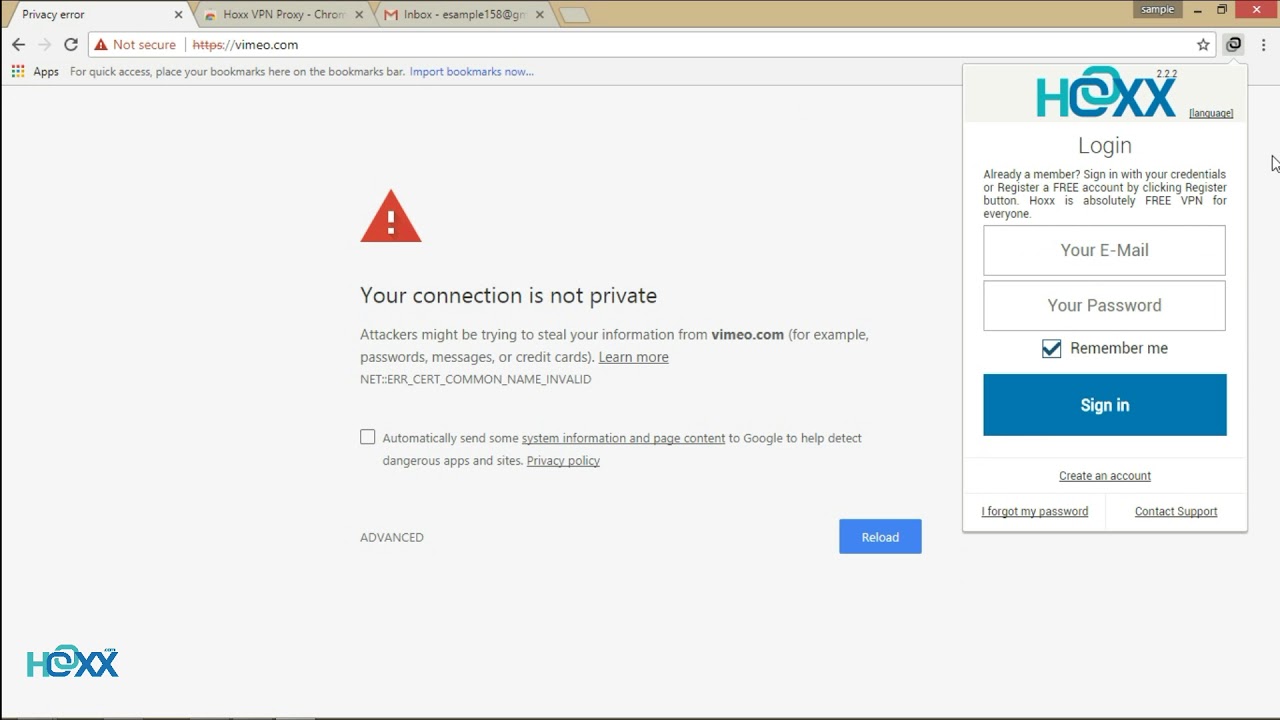The height and width of the screenshot is (720, 1280).
Task: Open the Contact Support link
Action: click(x=1176, y=511)
